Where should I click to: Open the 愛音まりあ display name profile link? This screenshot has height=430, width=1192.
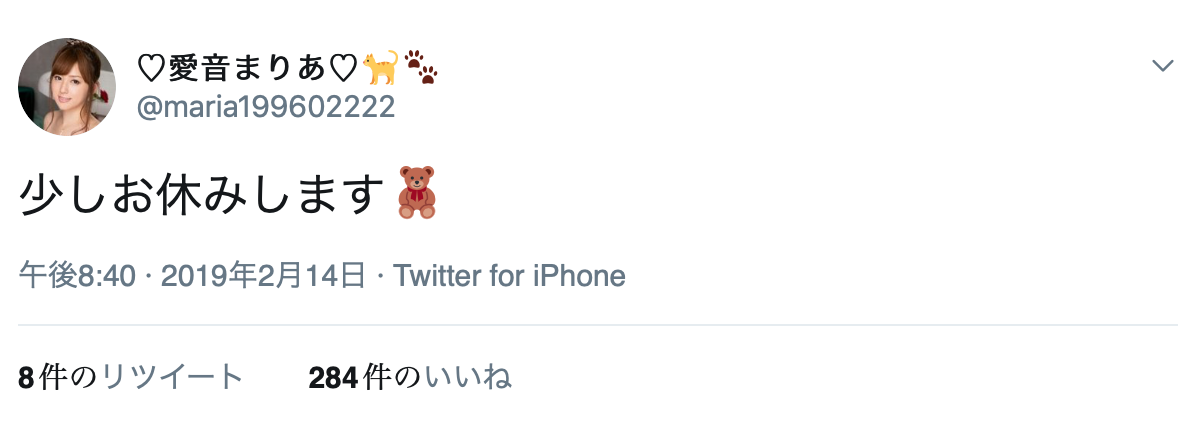point(247,69)
